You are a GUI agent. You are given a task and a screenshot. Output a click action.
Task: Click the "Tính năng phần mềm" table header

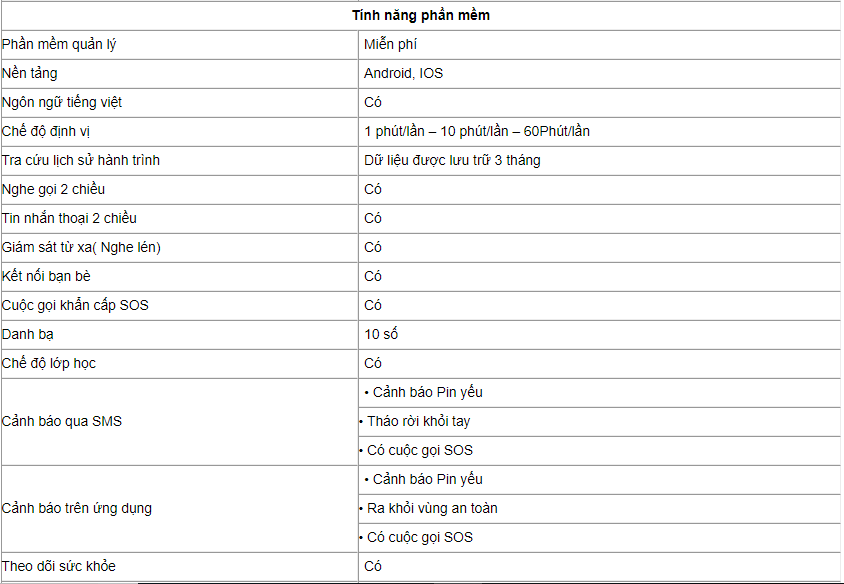tap(421, 16)
